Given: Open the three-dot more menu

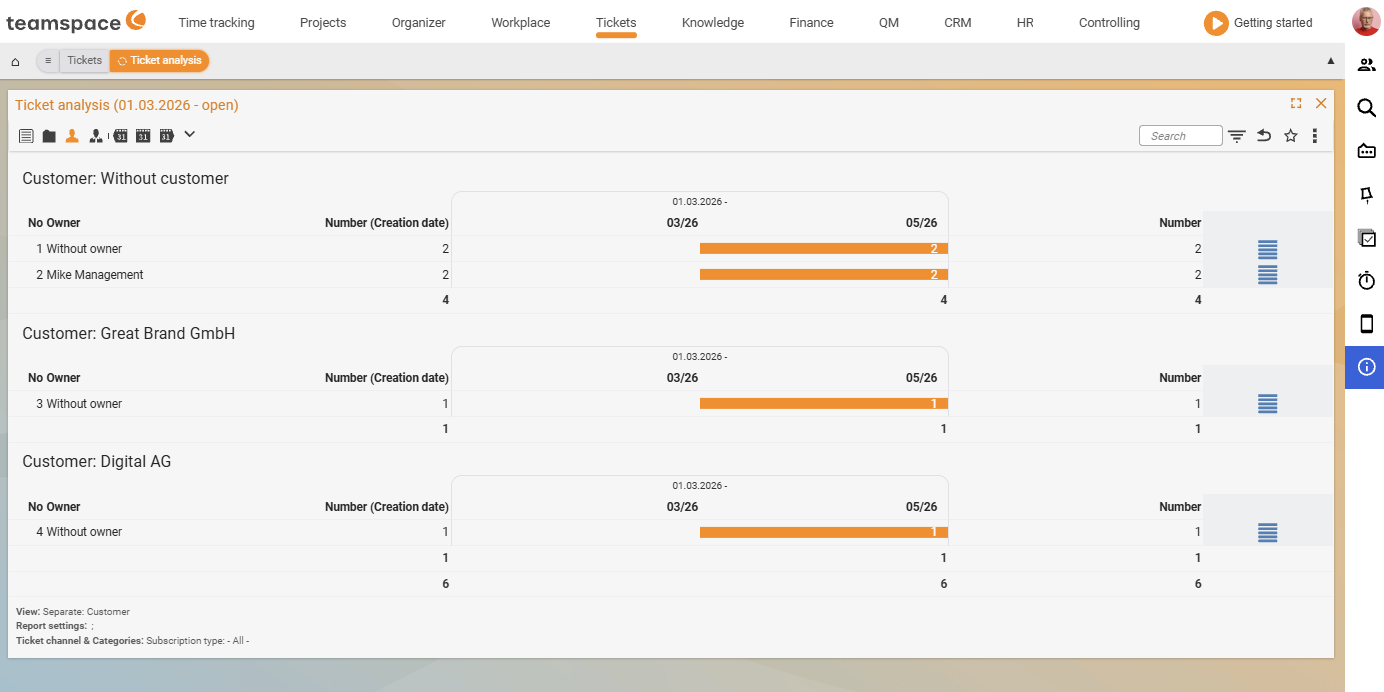Looking at the screenshot, I should 1315,136.
